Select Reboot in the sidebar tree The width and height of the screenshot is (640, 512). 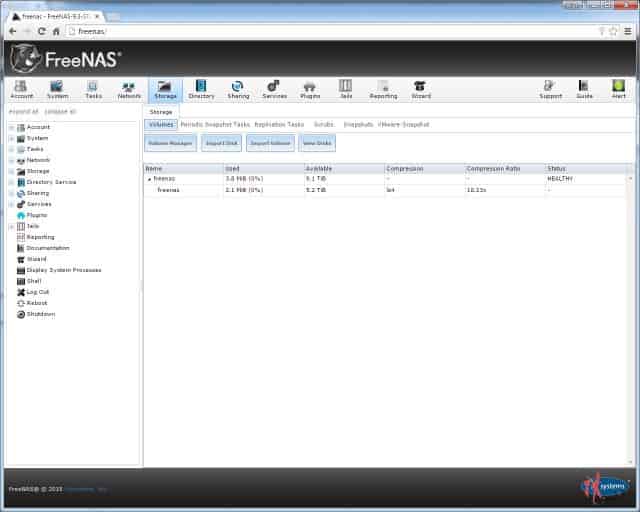(36, 302)
